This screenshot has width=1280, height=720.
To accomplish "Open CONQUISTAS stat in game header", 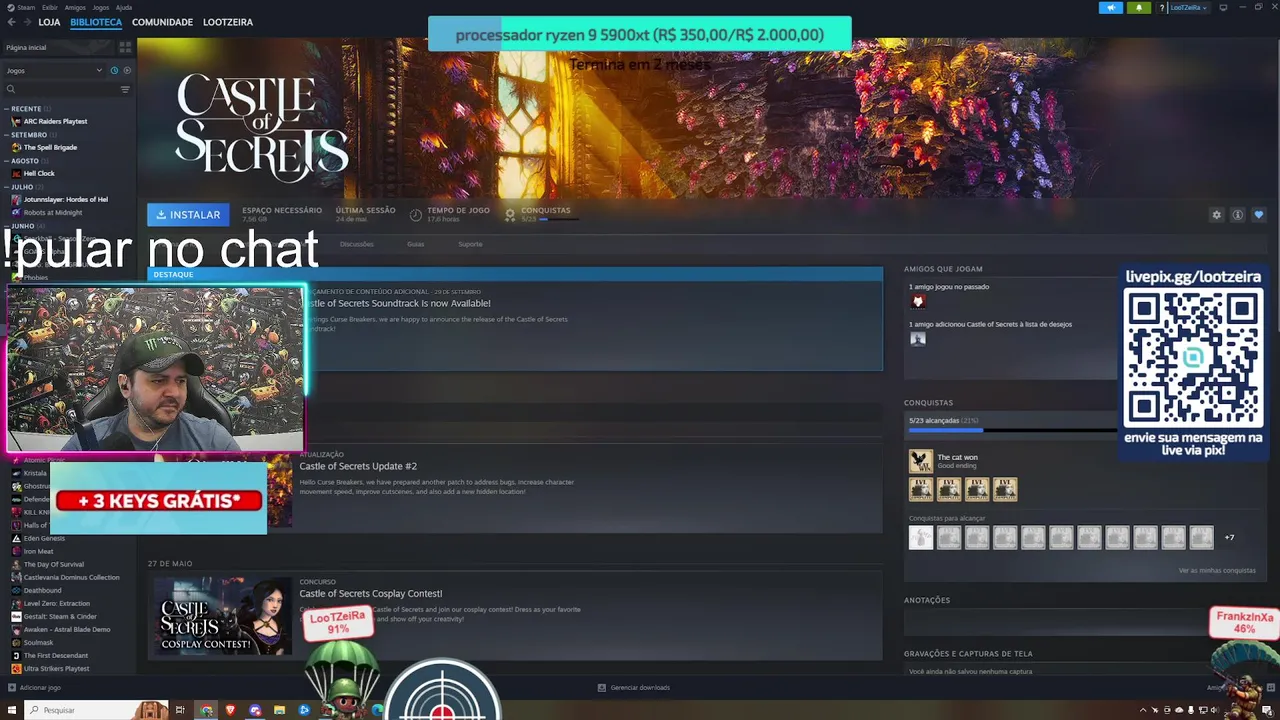I will point(540,214).
